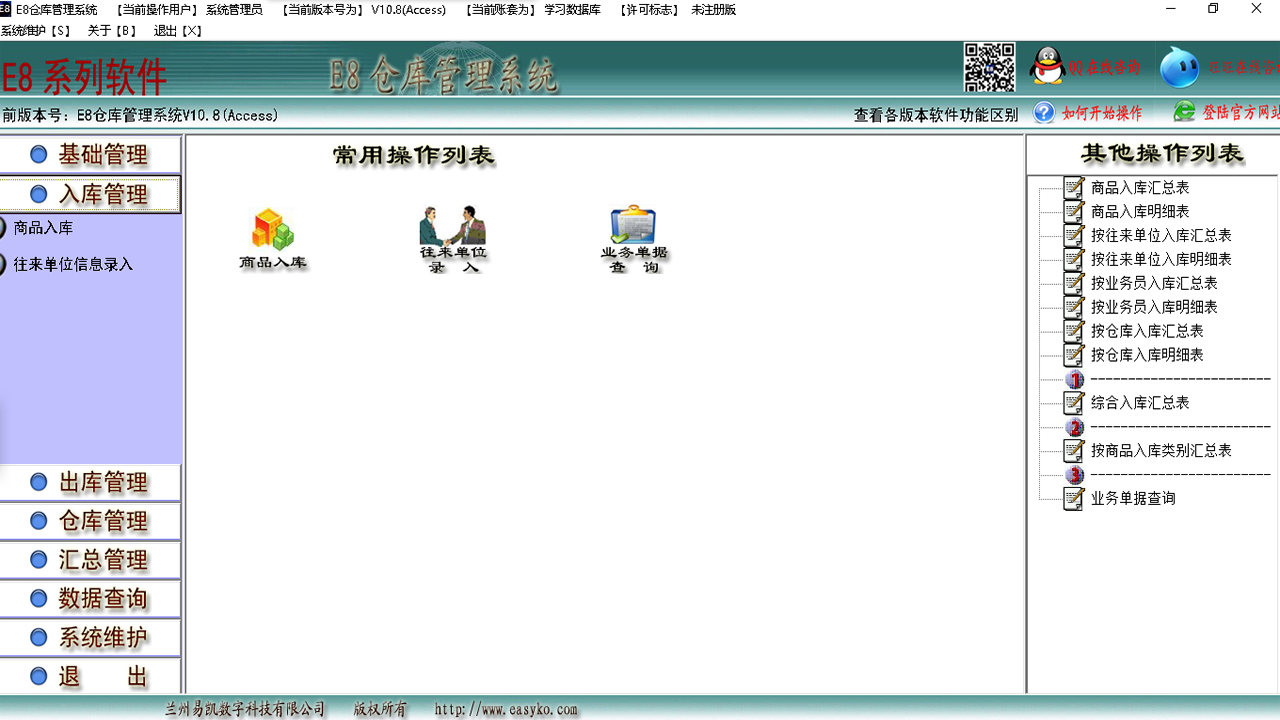Open the 系统维护 [S] menu

click(36, 31)
